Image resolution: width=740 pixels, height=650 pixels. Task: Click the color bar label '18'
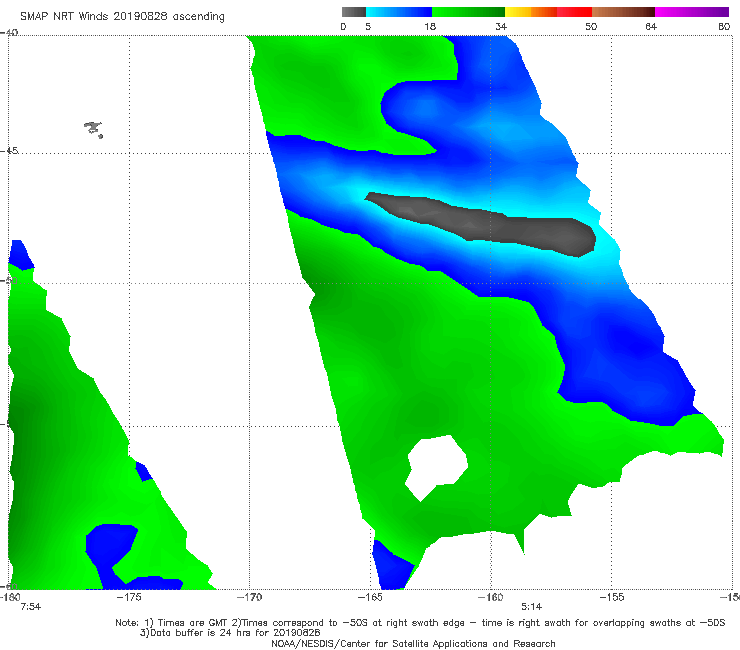(430, 26)
